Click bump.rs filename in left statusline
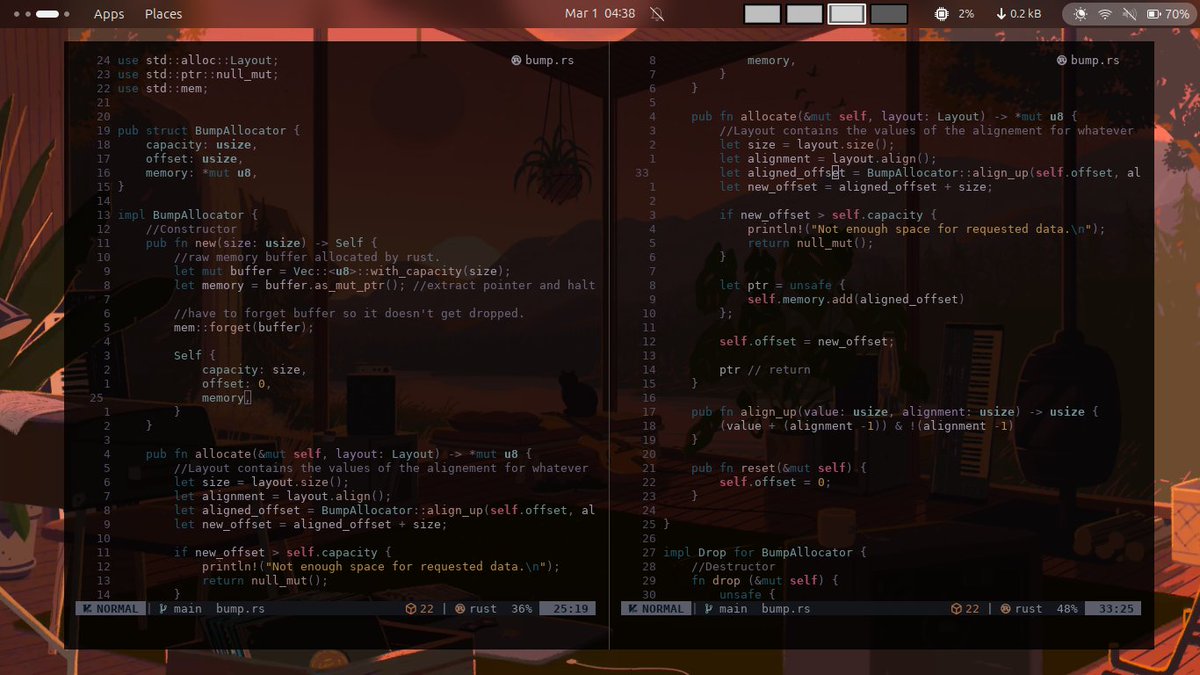Viewport: 1200px width, 675px height. coord(240,608)
